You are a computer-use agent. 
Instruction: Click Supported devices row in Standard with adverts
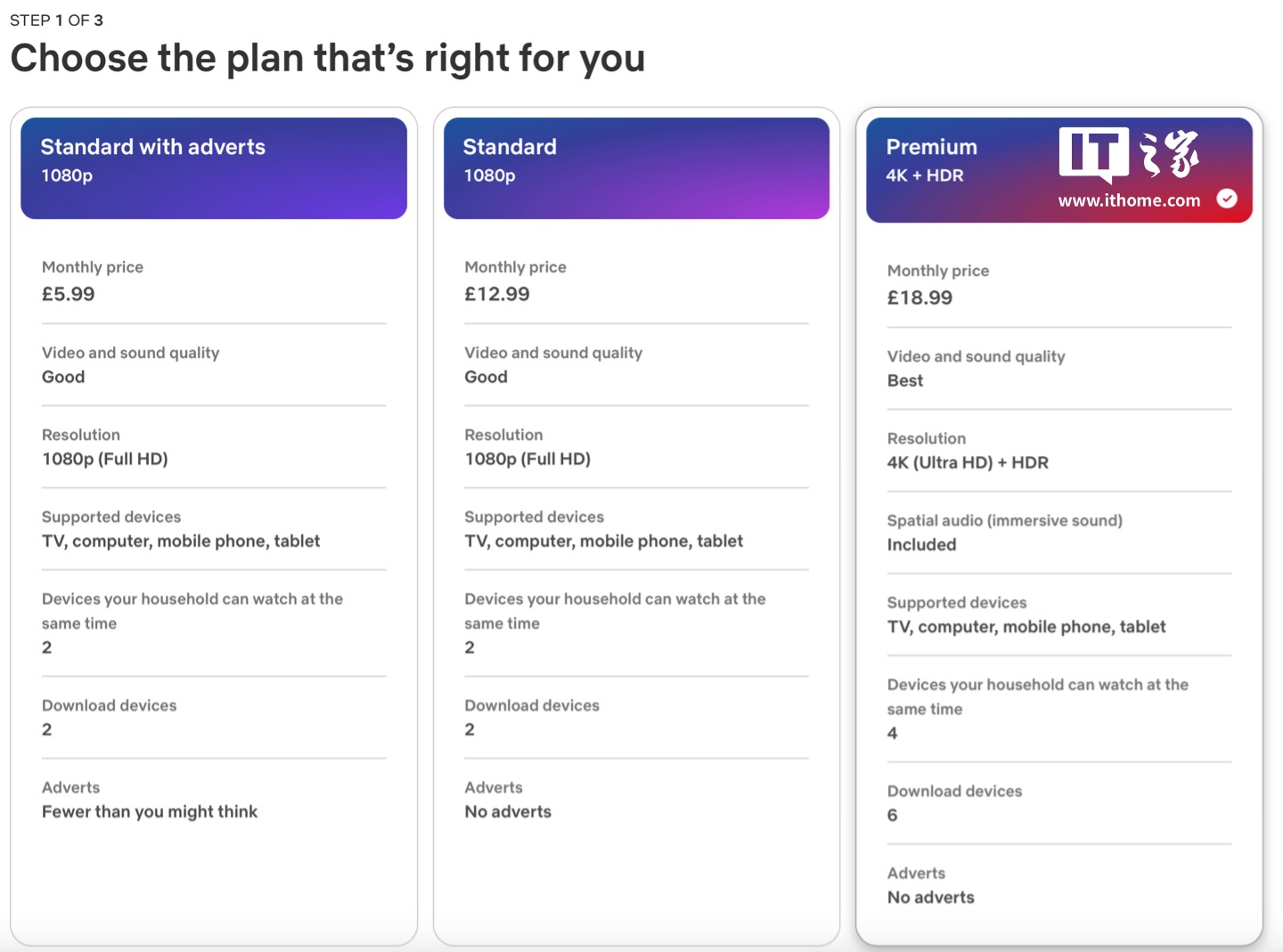(x=181, y=529)
